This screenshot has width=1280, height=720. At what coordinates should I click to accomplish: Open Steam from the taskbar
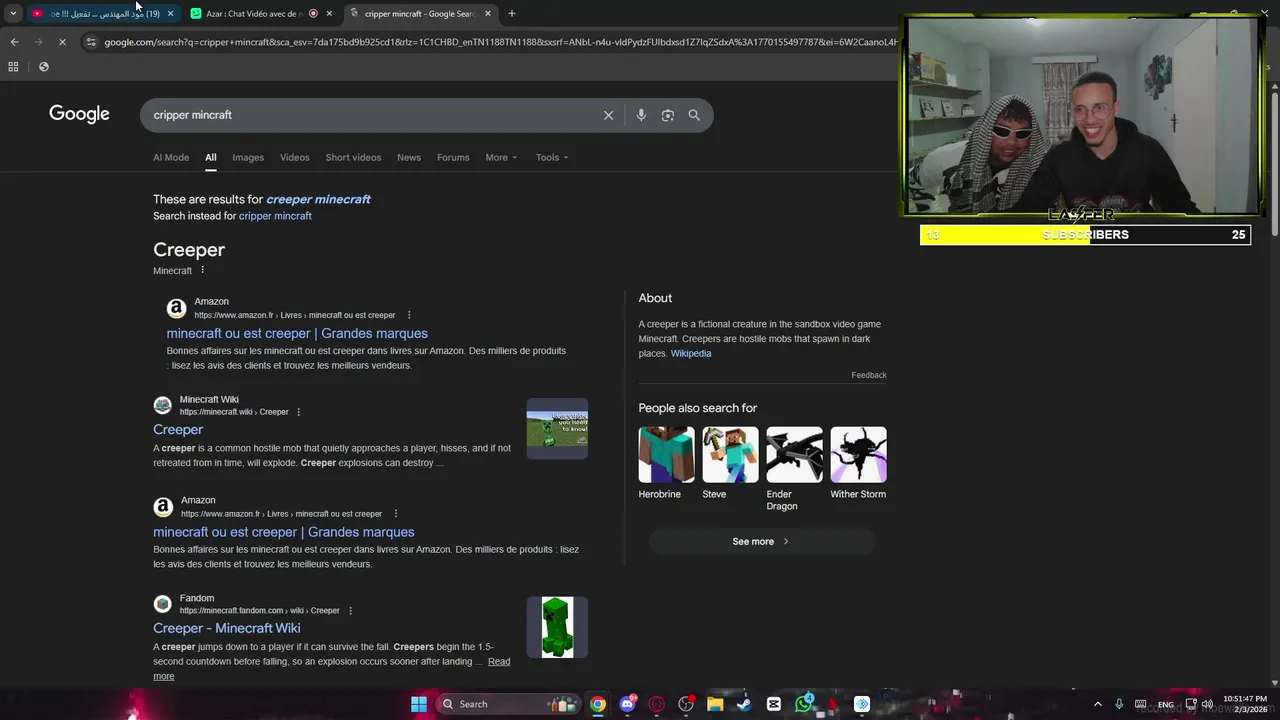pos(744,704)
